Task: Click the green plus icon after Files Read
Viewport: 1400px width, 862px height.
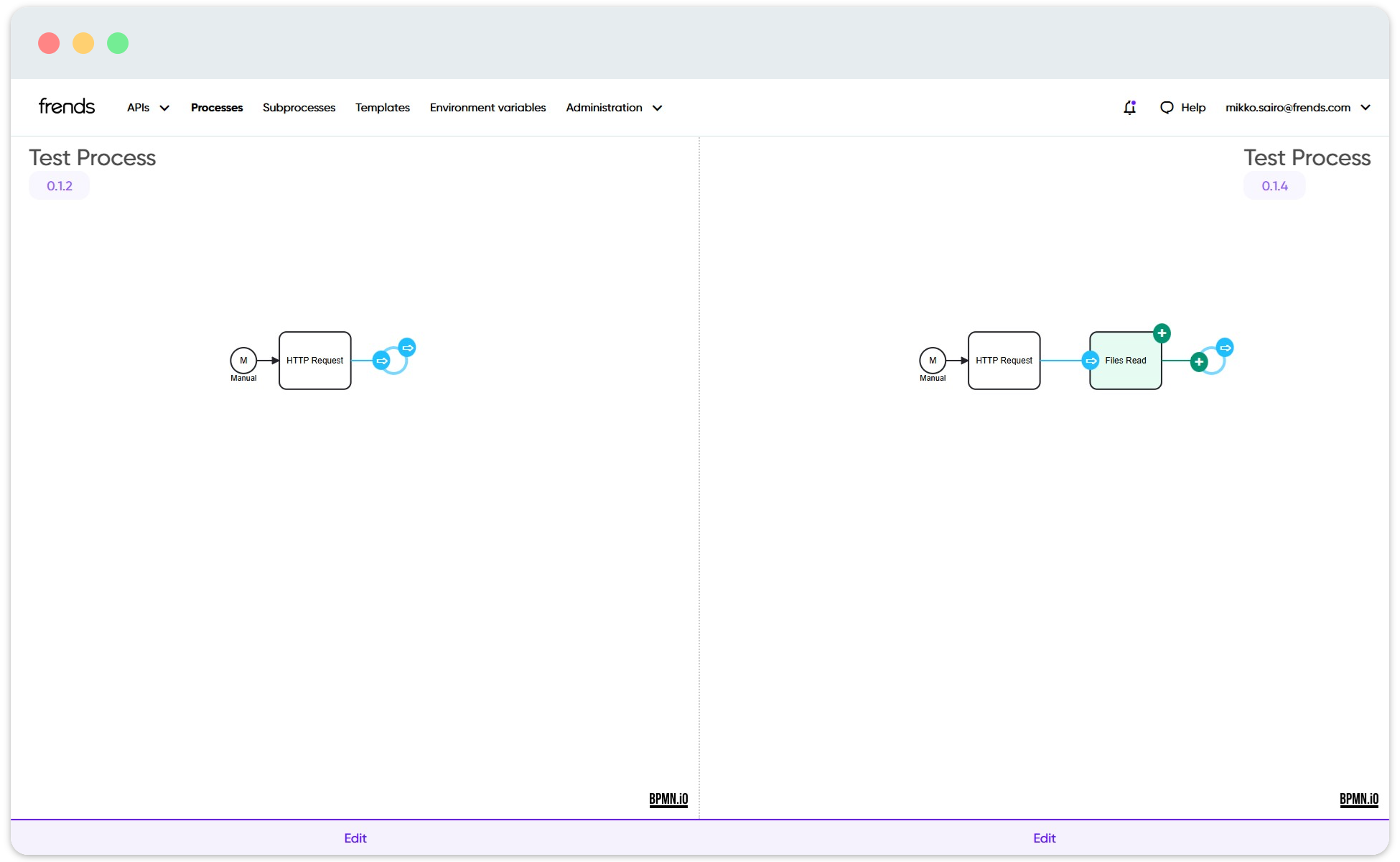Action: pos(1198,361)
